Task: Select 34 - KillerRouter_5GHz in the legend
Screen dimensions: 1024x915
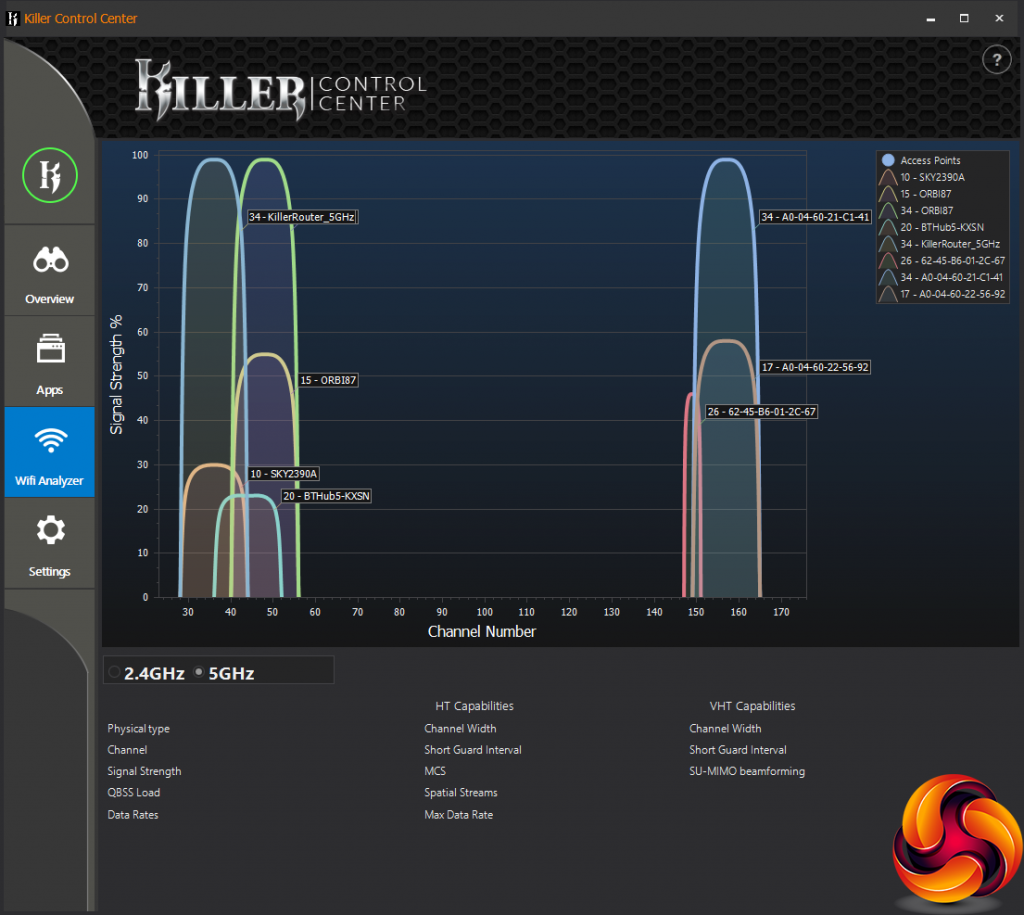Action: point(950,244)
